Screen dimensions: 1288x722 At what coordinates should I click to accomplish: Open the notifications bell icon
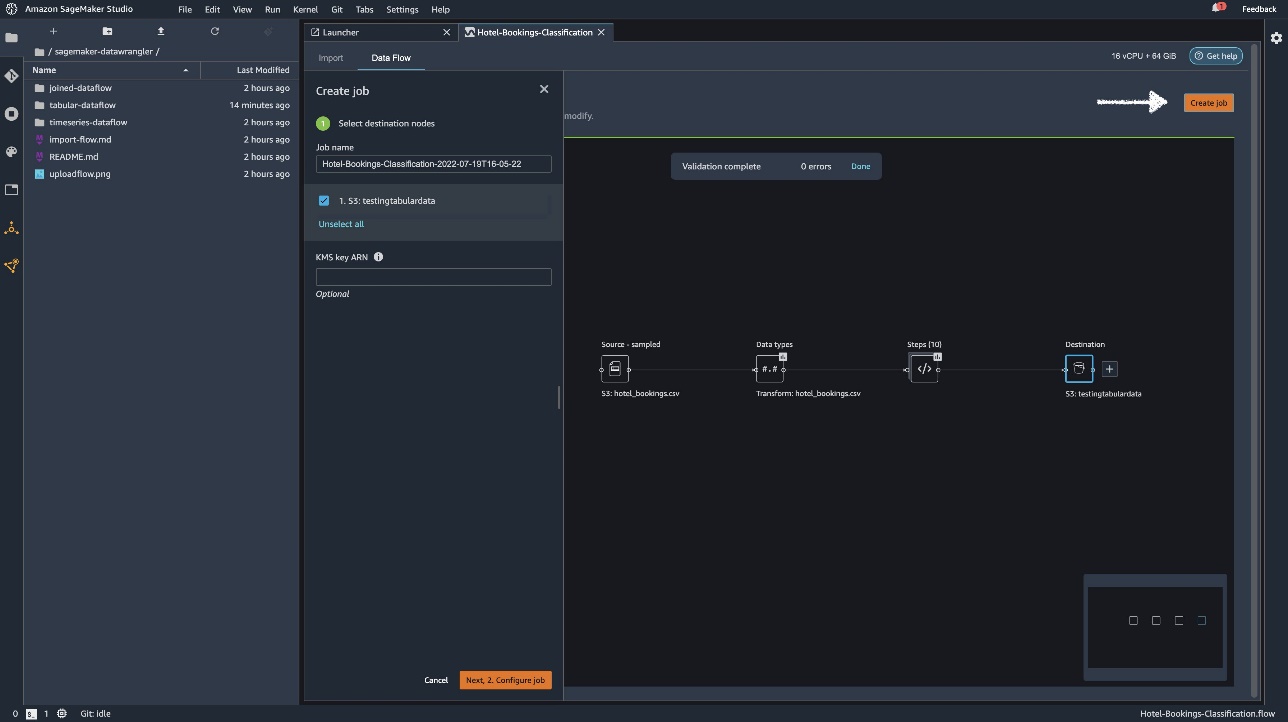pyautogui.click(x=1218, y=8)
